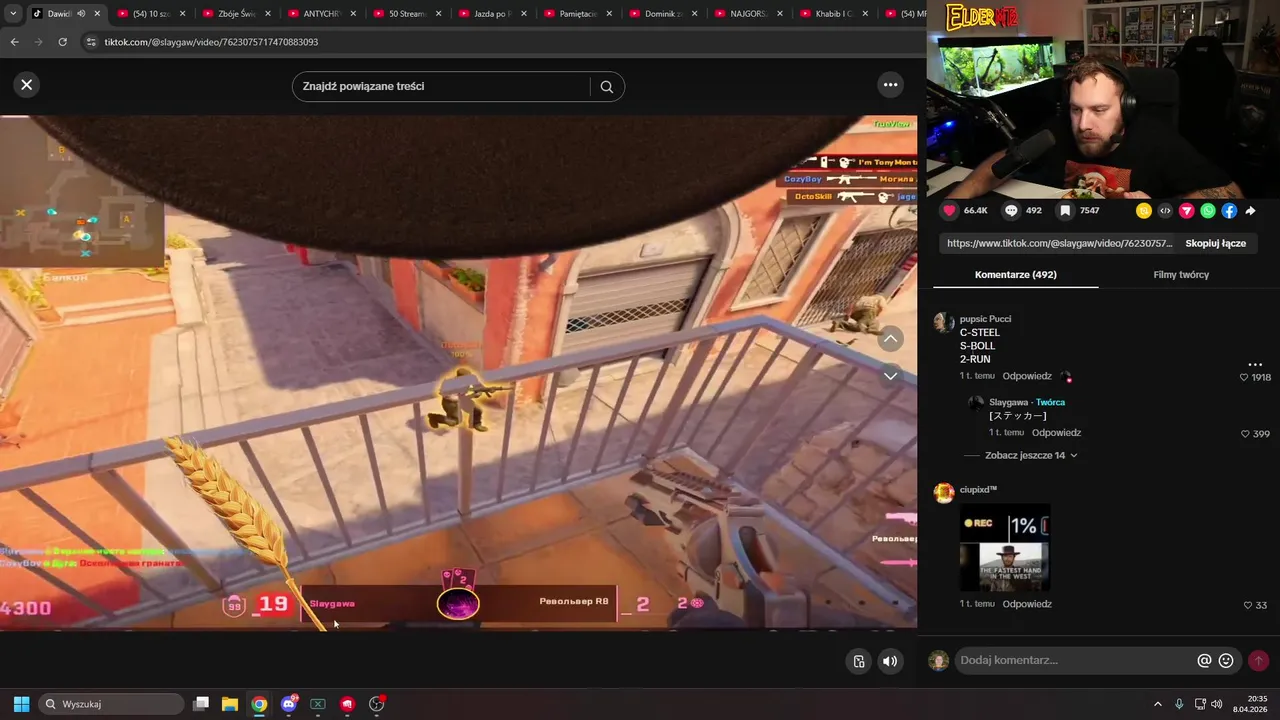Click the site info icon in address bar

[x=91, y=42]
